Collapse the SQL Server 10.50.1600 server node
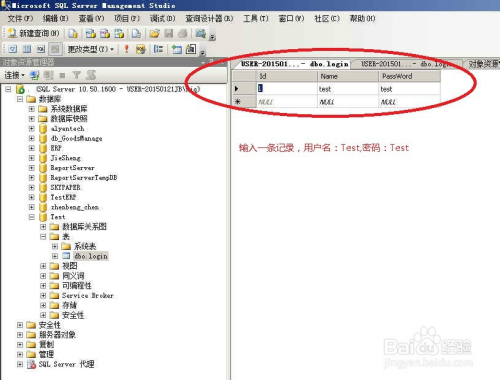The width and height of the screenshot is (500, 380). tap(8, 89)
